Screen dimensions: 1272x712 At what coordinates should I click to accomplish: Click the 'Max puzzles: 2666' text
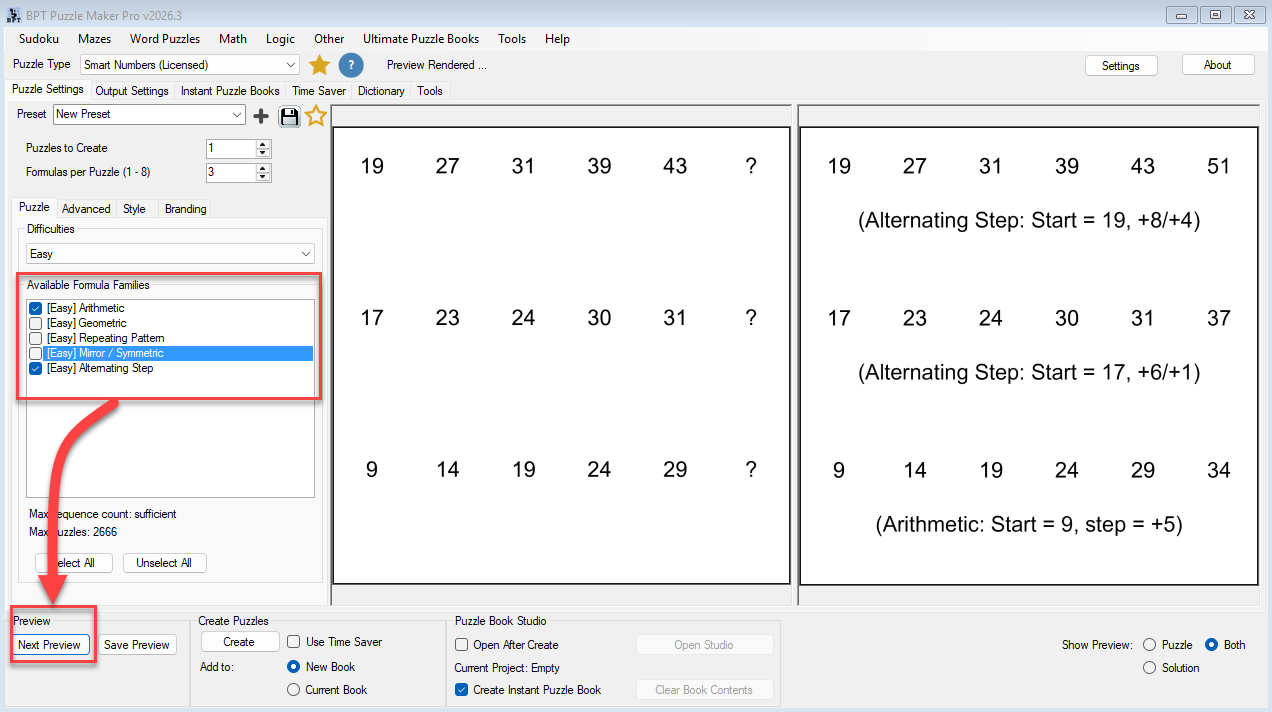click(73, 532)
